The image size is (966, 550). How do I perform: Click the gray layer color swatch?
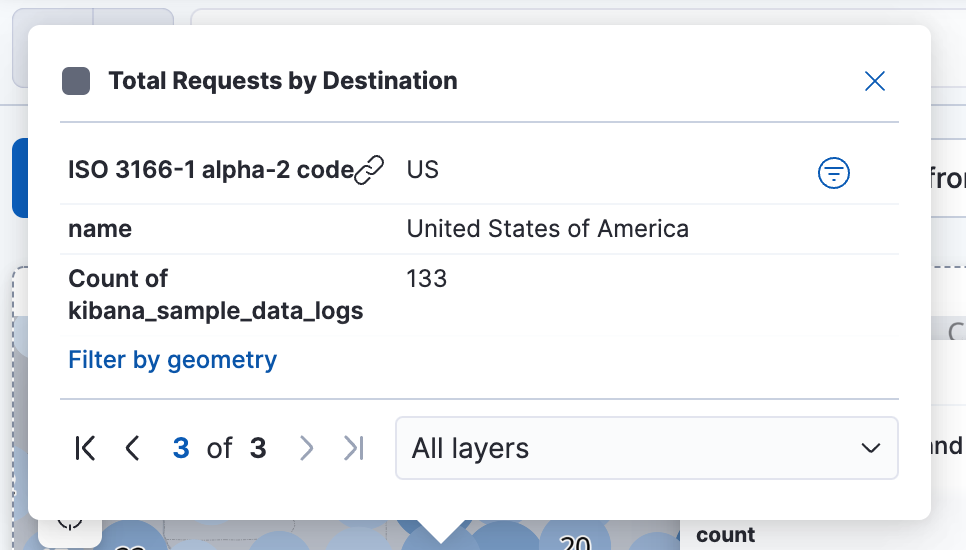tap(76, 82)
